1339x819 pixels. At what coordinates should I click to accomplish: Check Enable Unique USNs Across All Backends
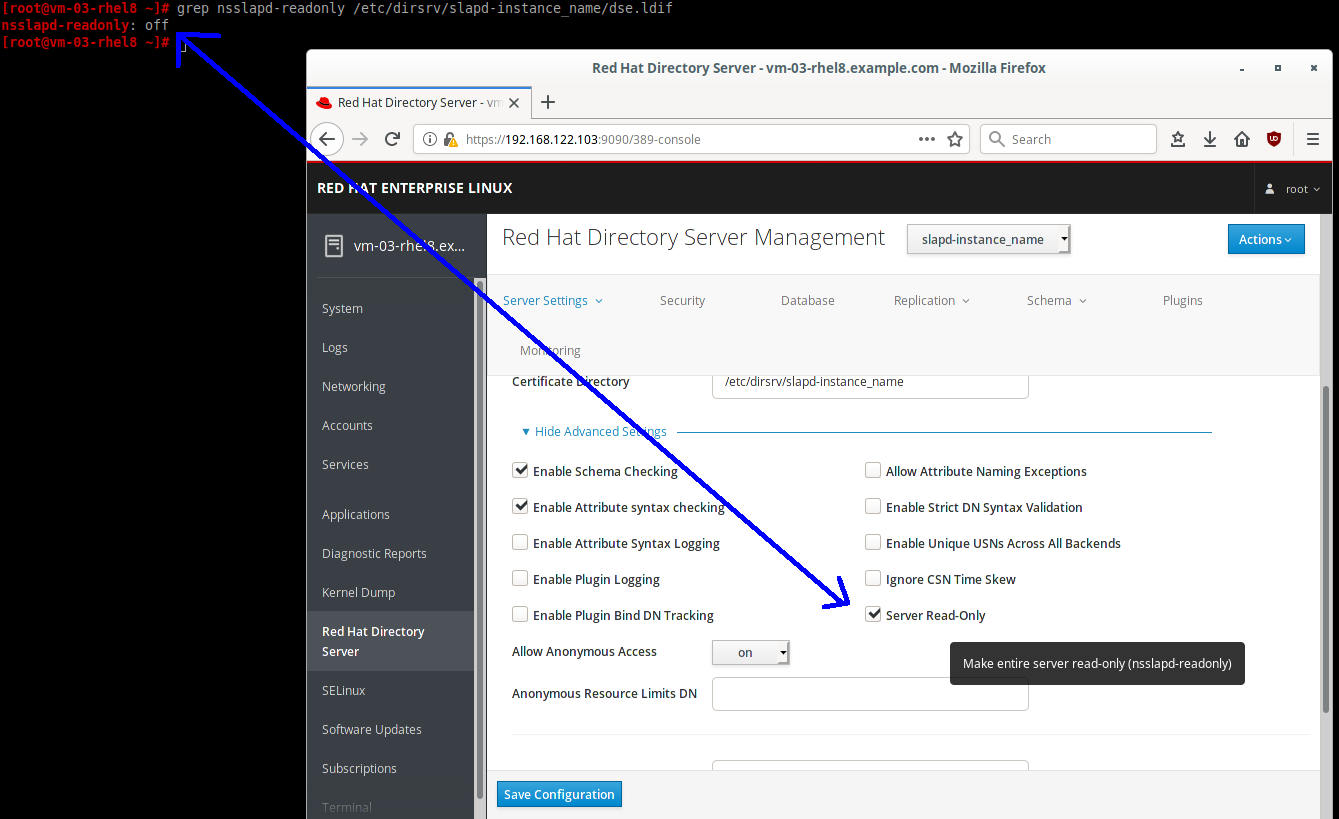pyautogui.click(x=873, y=542)
